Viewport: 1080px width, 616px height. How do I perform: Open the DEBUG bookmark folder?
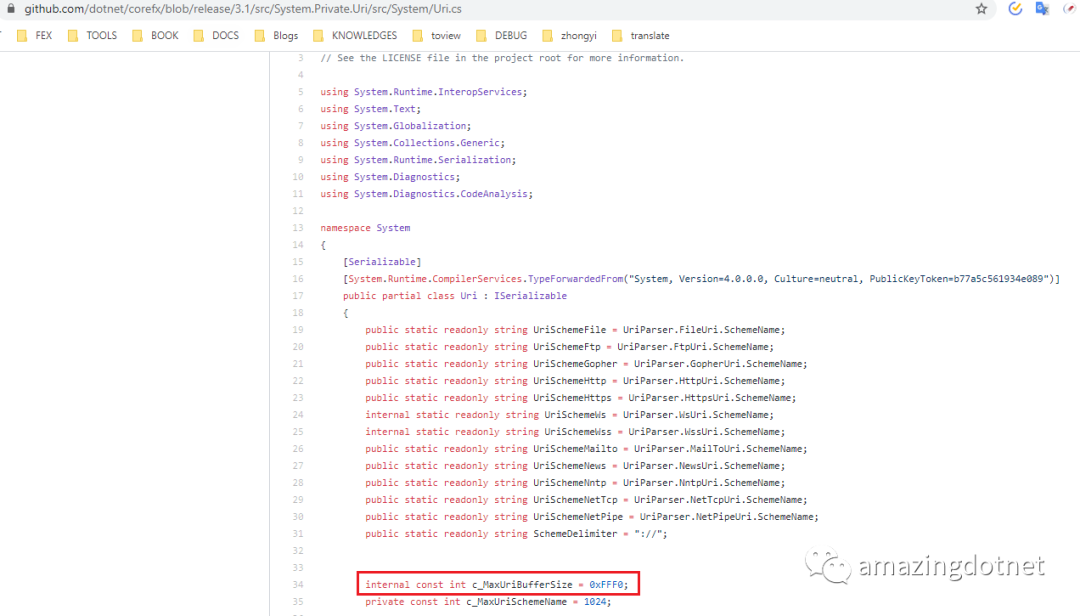[x=501, y=36]
